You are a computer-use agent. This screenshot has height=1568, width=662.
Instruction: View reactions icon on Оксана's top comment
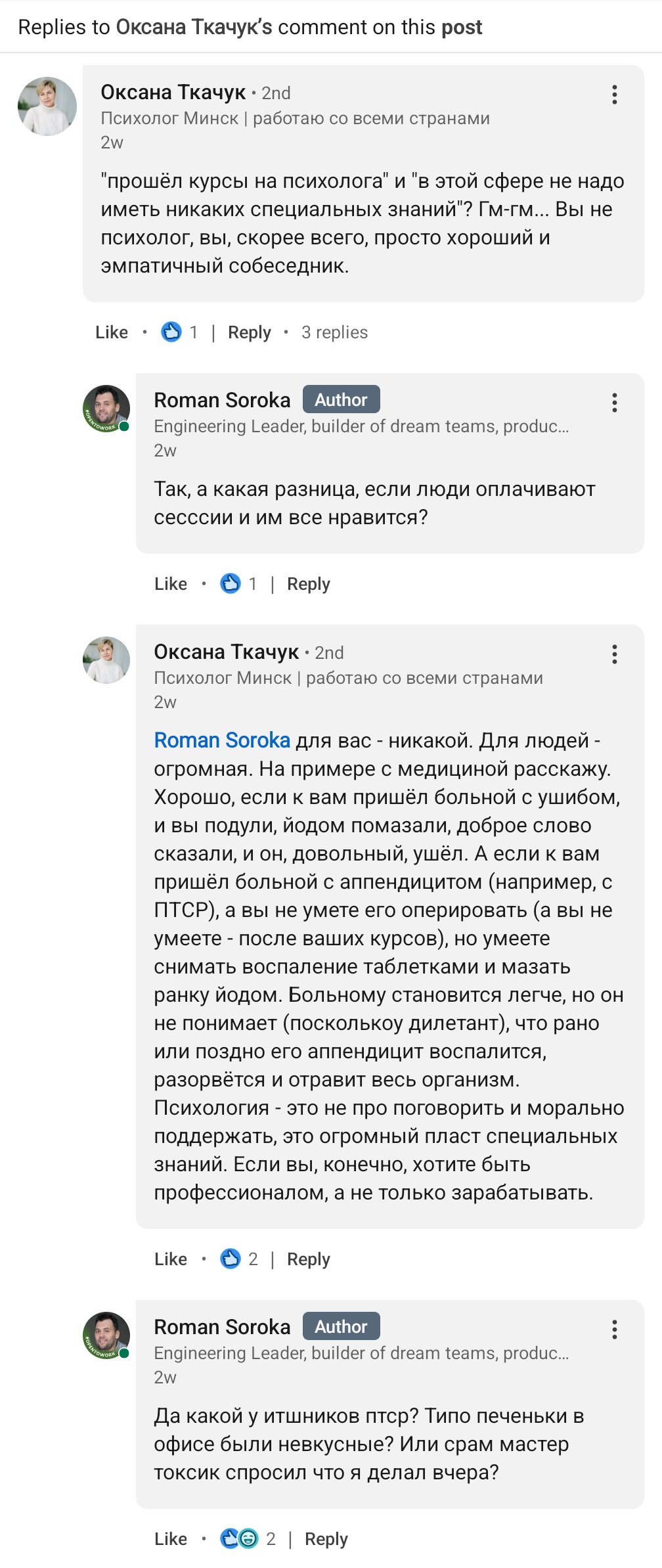click(x=171, y=332)
